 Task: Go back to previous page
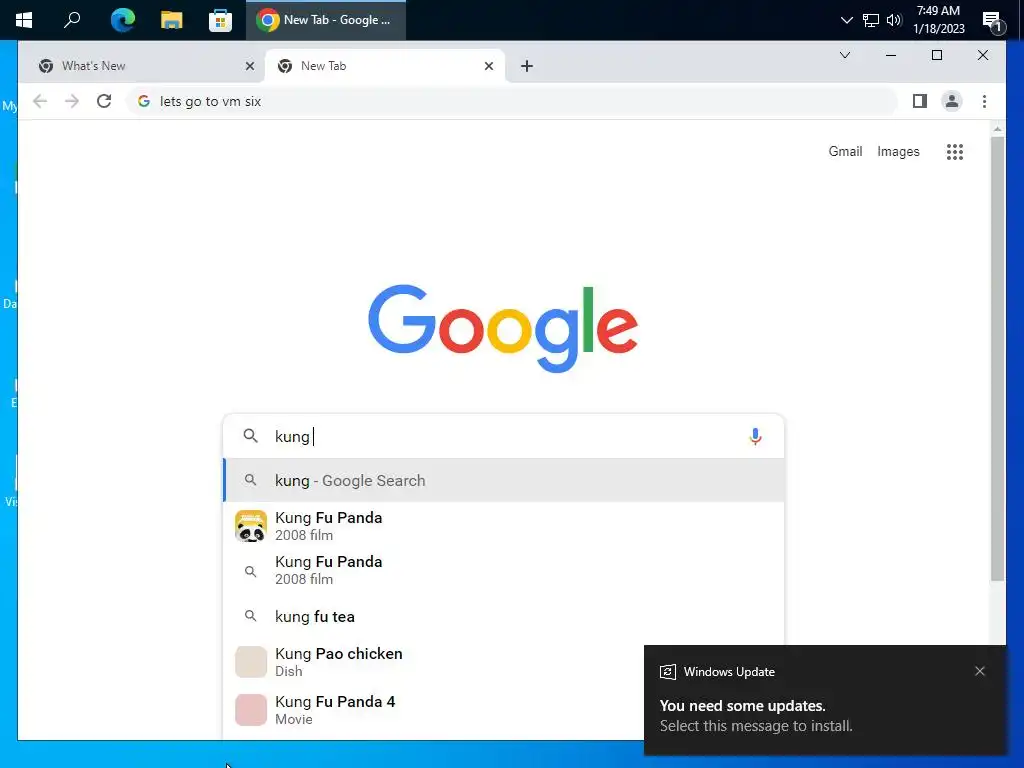pyautogui.click(x=40, y=101)
